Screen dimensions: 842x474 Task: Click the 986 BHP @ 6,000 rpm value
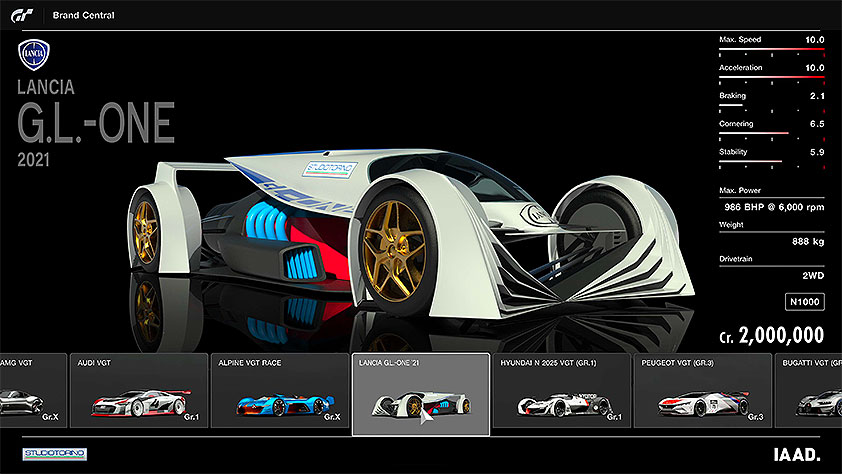click(774, 207)
